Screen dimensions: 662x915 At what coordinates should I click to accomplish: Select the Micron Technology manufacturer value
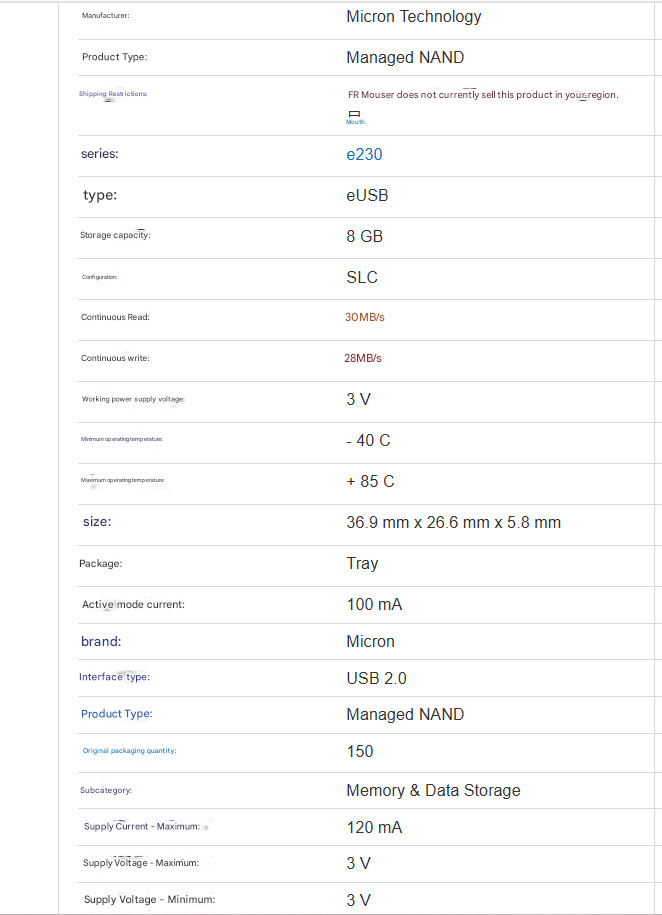point(414,16)
